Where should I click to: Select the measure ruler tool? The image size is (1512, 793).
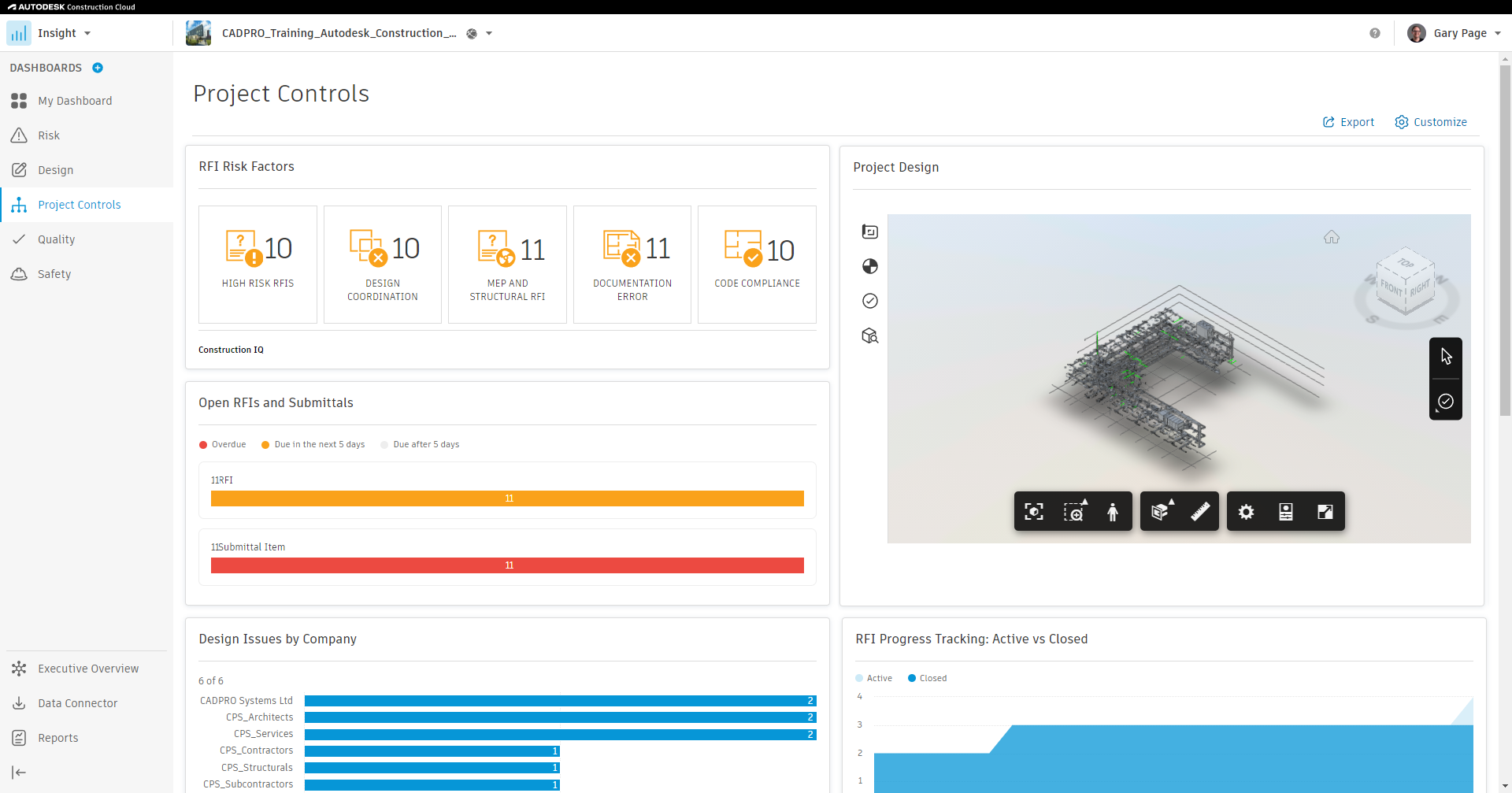(x=1200, y=512)
